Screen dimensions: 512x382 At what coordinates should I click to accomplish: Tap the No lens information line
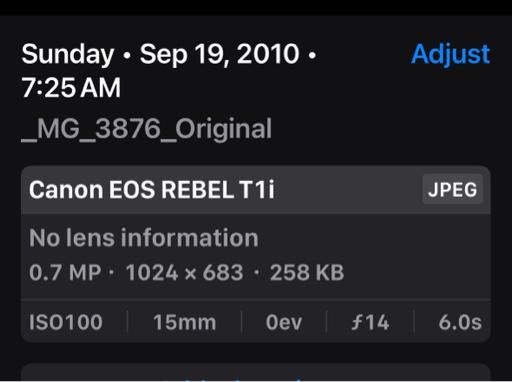coord(144,238)
